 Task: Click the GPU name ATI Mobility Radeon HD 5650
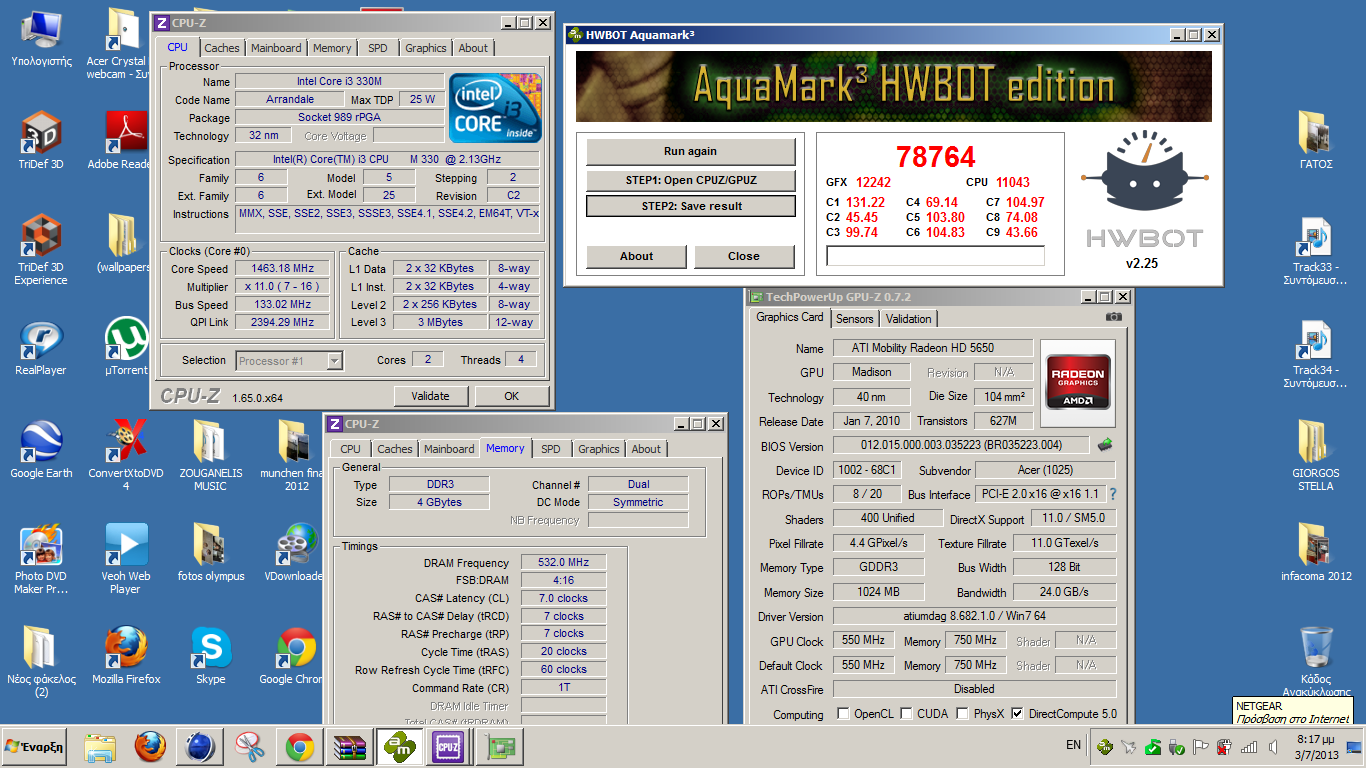[933, 348]
